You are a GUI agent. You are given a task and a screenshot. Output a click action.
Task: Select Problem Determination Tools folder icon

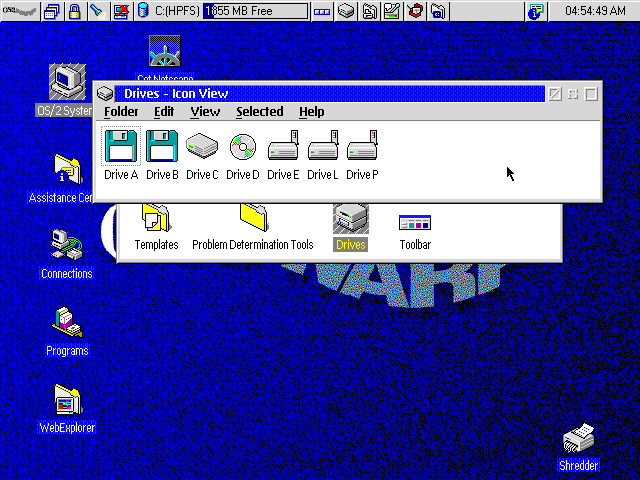tap(254, 218)
